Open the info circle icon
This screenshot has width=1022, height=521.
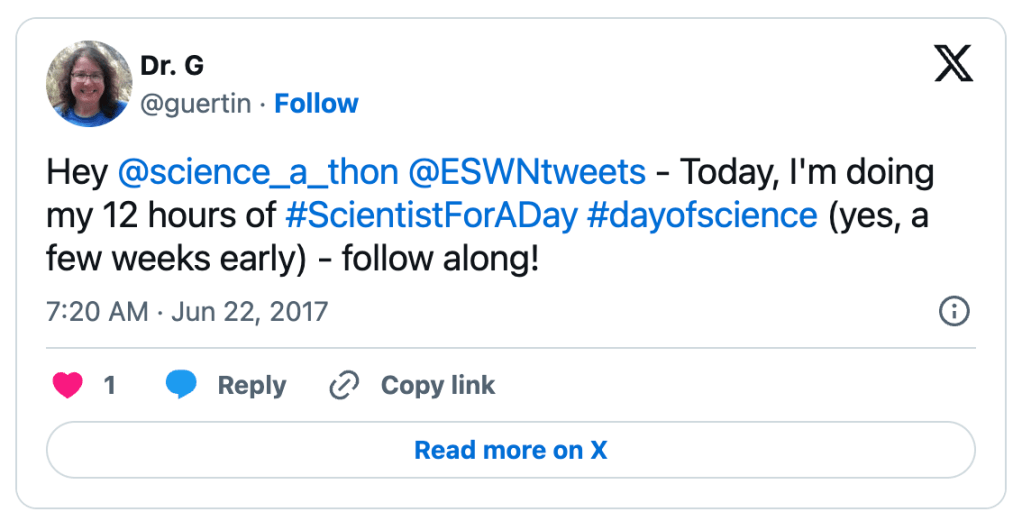[x=954, y=312]
